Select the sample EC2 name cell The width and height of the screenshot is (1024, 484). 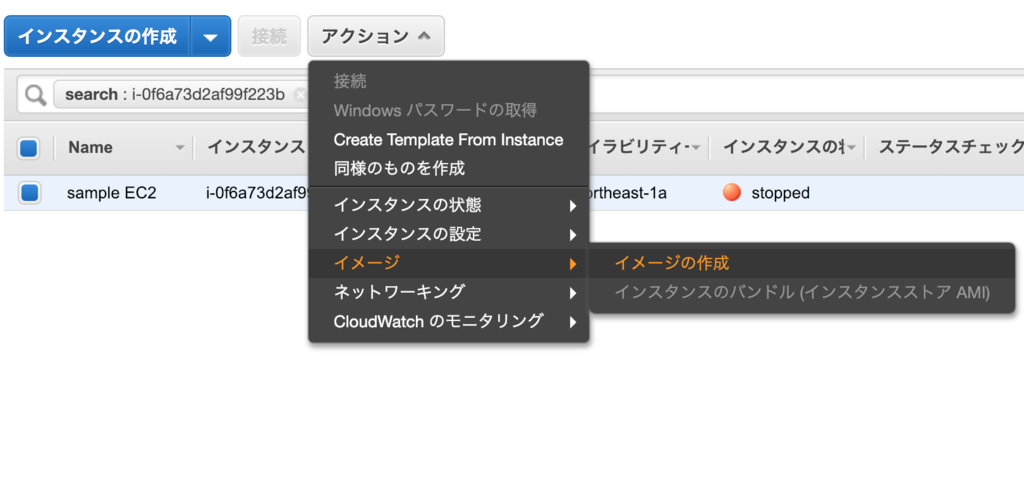tap(112, 193)
